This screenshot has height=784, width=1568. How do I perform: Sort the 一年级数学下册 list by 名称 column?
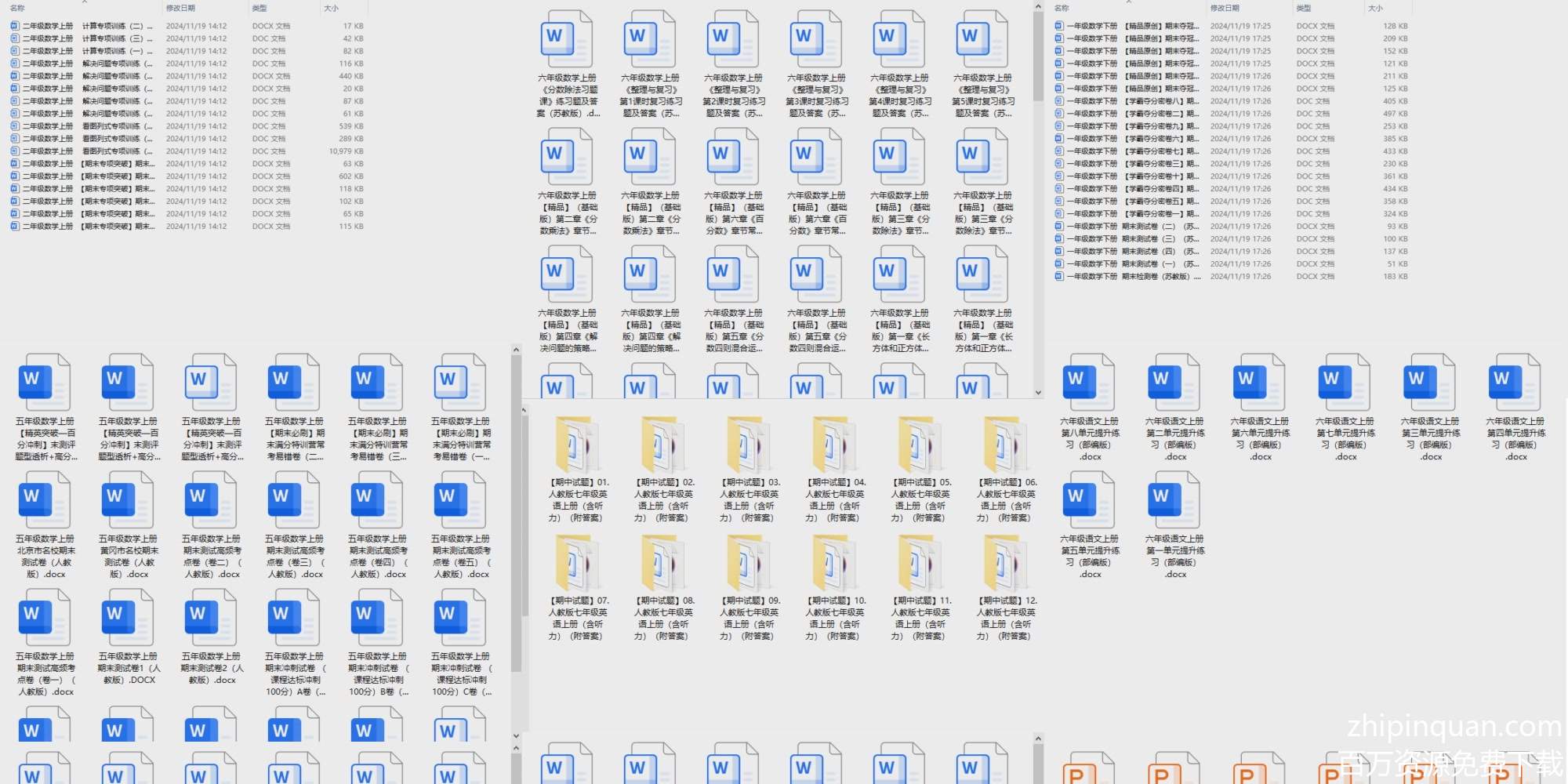click(1062, 8)
